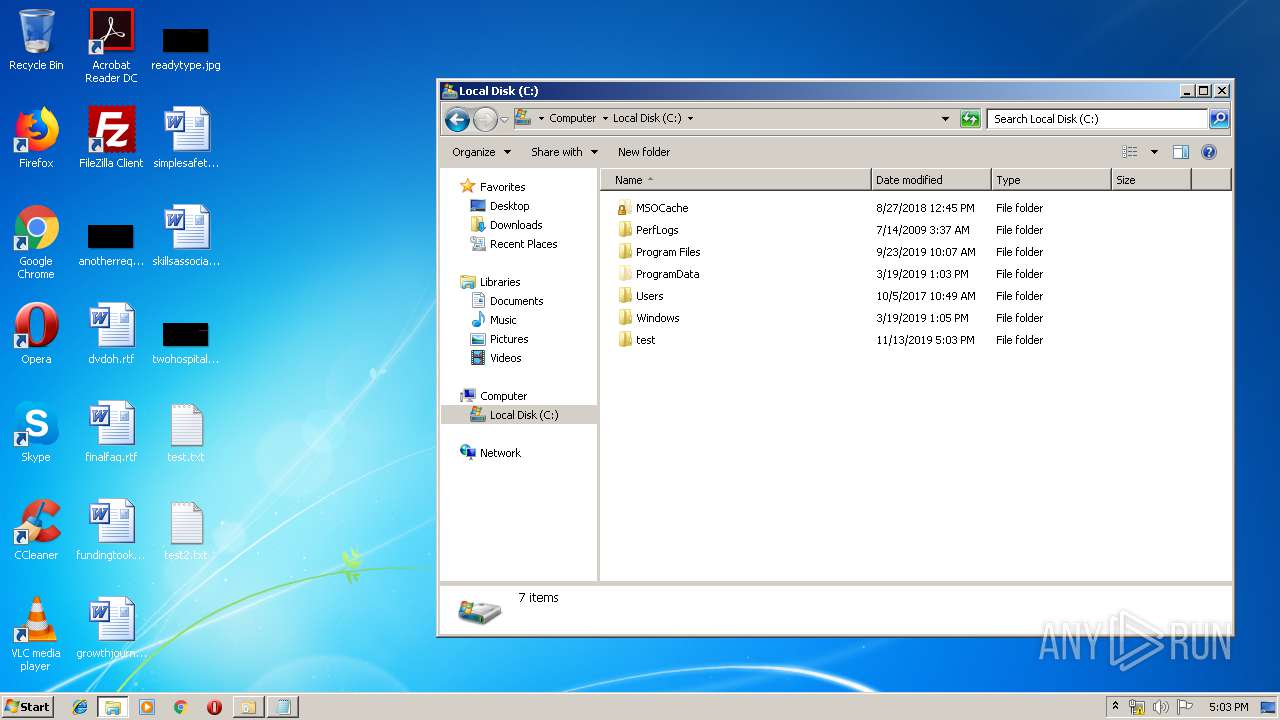Select FileZilla Client desktop shortcut
This screenshot has width=1280, height=720.
point(111,138)
